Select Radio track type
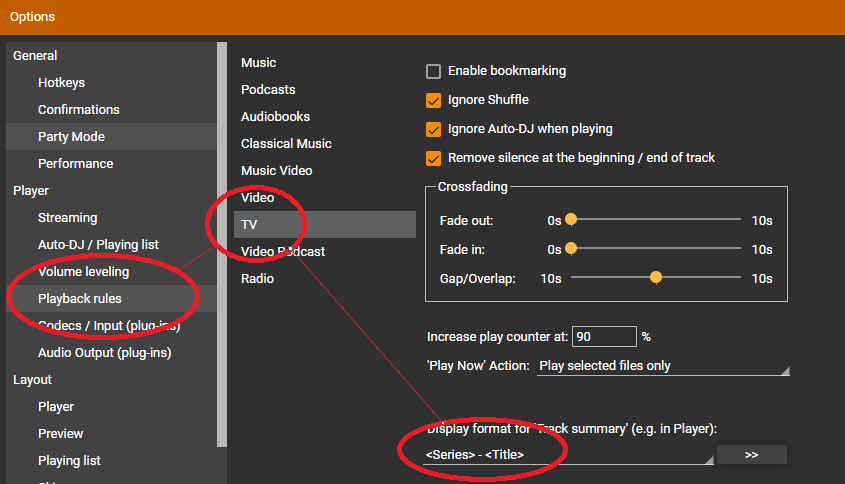The width and height of the screenshot is (845, 484). click(257, 279)
